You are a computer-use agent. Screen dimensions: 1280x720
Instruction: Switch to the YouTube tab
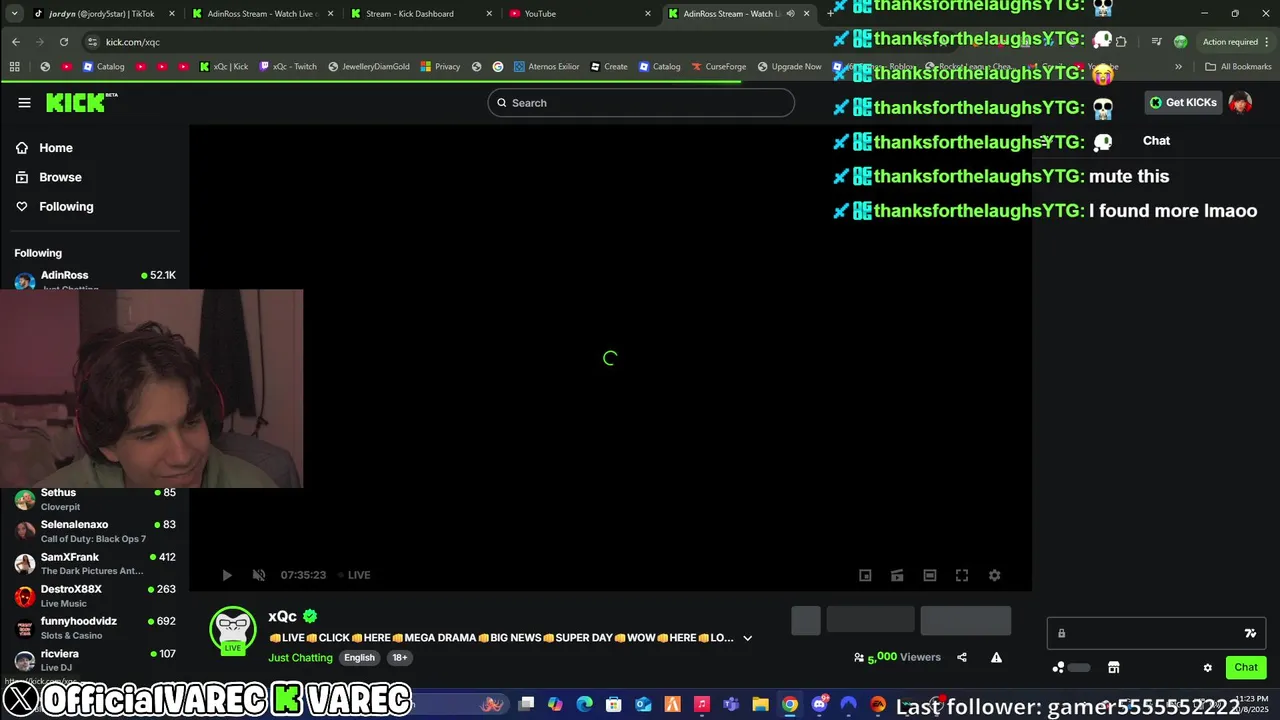pos(581,14)
